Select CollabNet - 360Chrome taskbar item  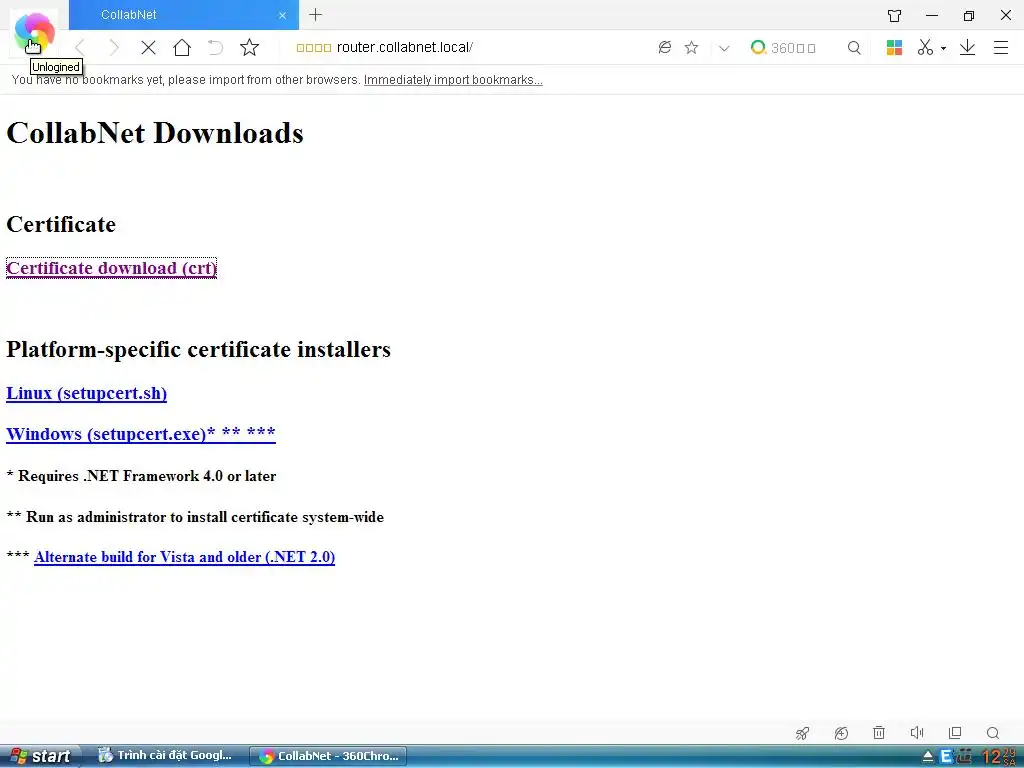click(x=328, y=756)
